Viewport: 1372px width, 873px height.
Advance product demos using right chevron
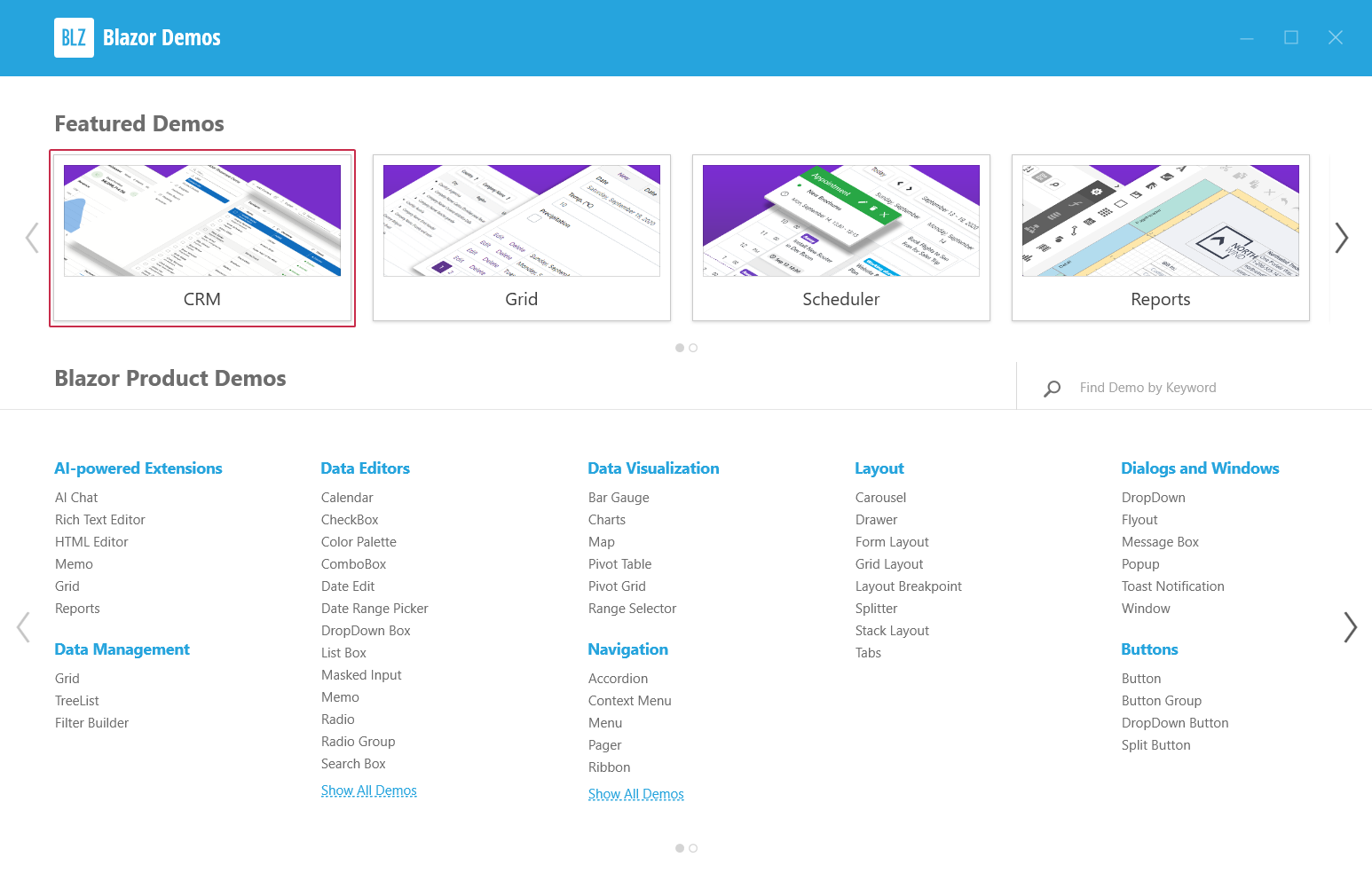coord(1350,627)
